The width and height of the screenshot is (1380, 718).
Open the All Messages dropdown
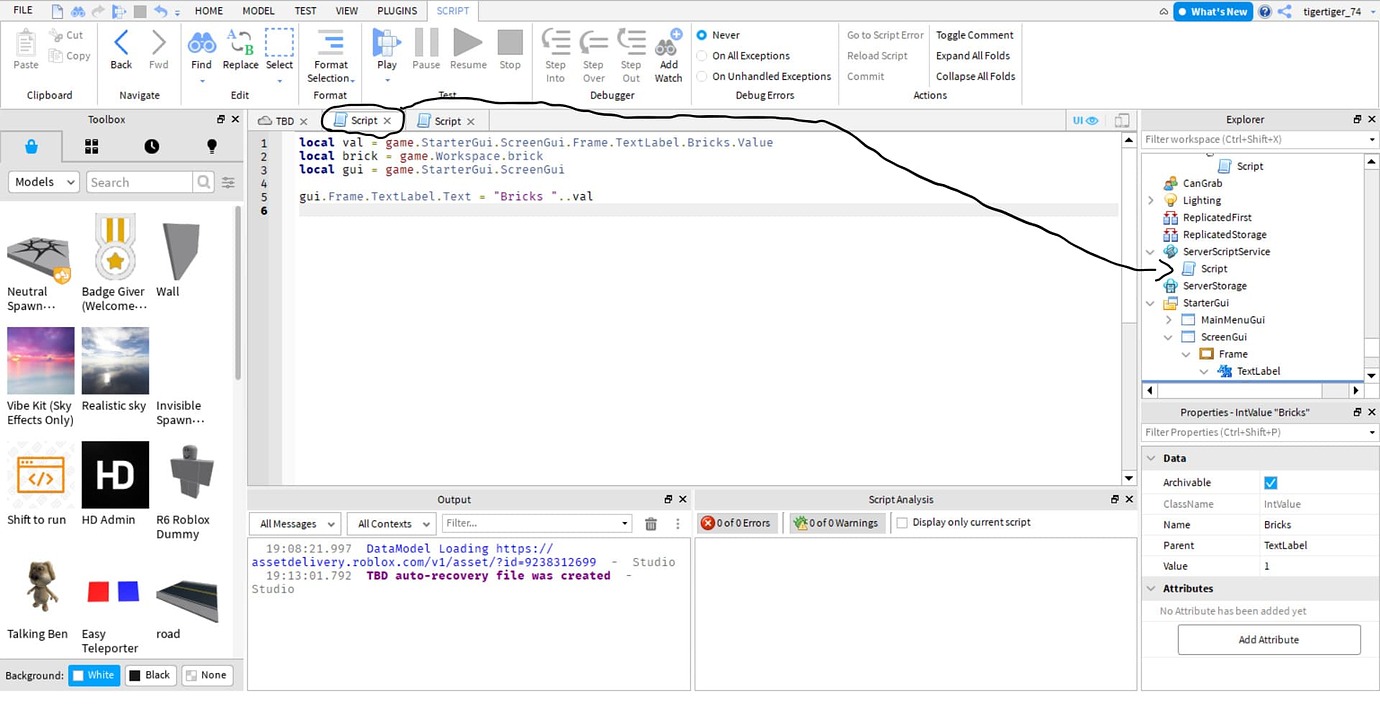point(295,523)
